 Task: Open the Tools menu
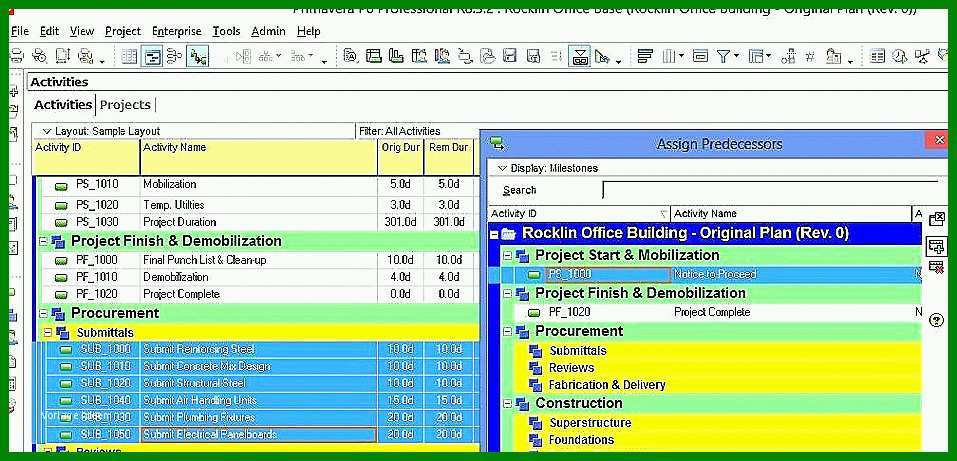tap(226, 31)
